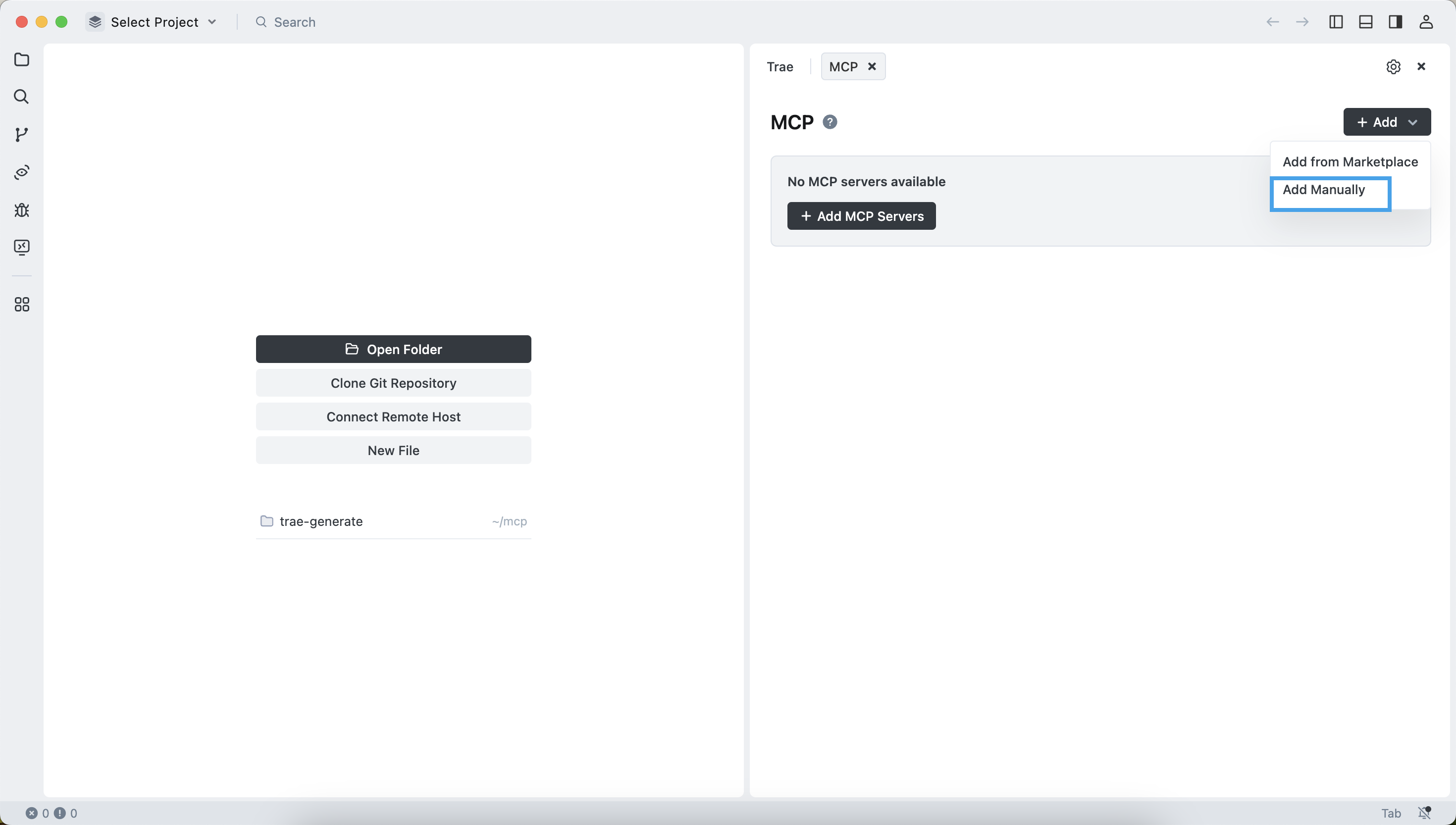Click the Open Folder button

[393, 350]
